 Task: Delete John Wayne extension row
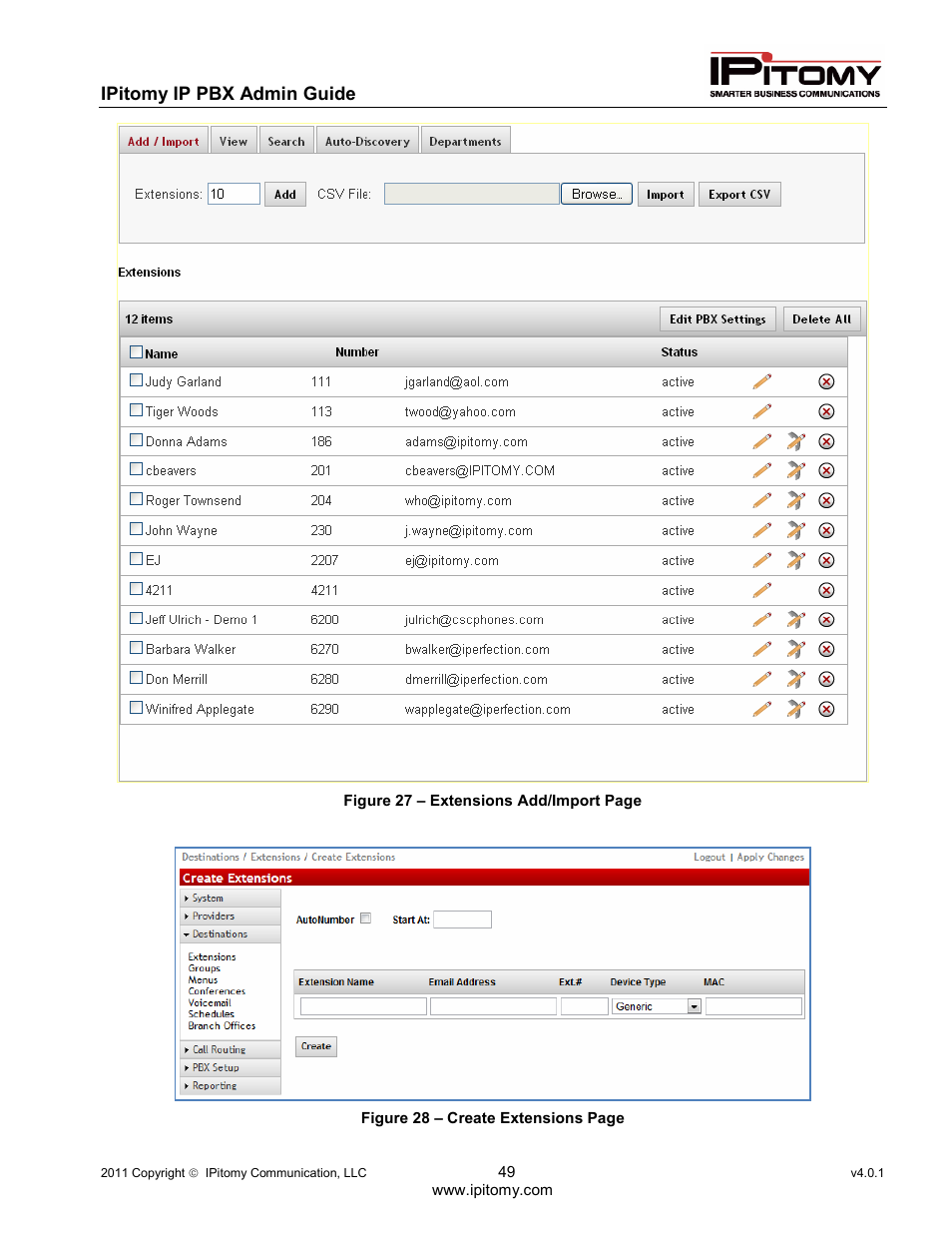click(x=826, y=530)
